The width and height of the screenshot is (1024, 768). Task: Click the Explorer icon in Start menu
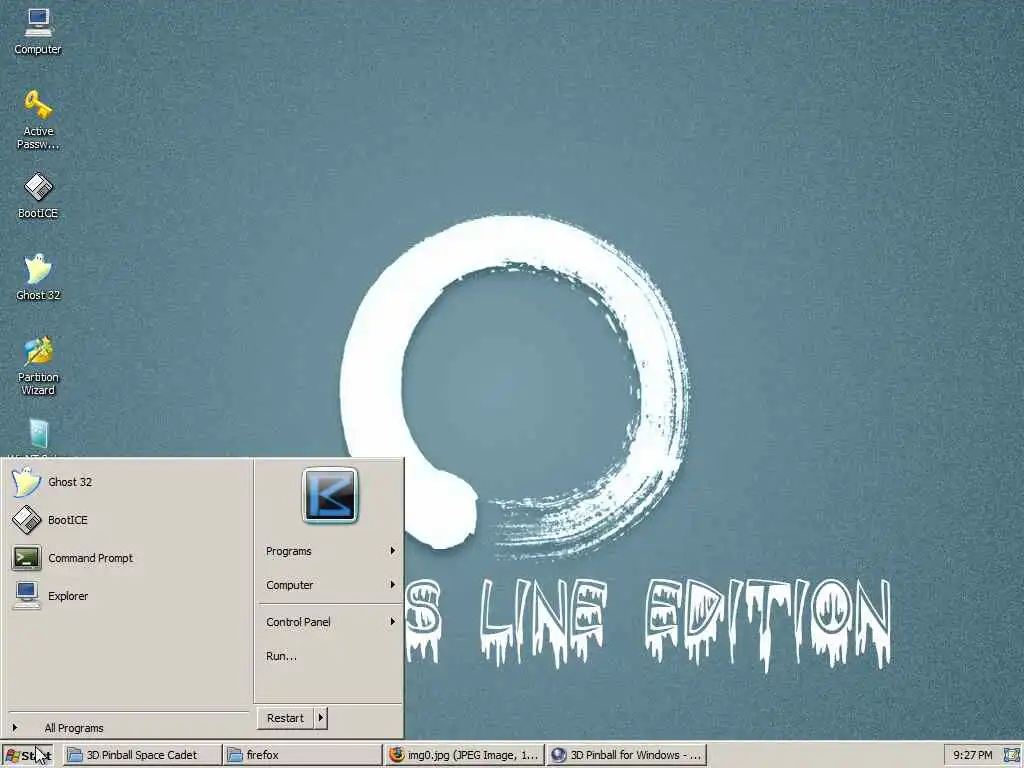(x=26, y=596)
